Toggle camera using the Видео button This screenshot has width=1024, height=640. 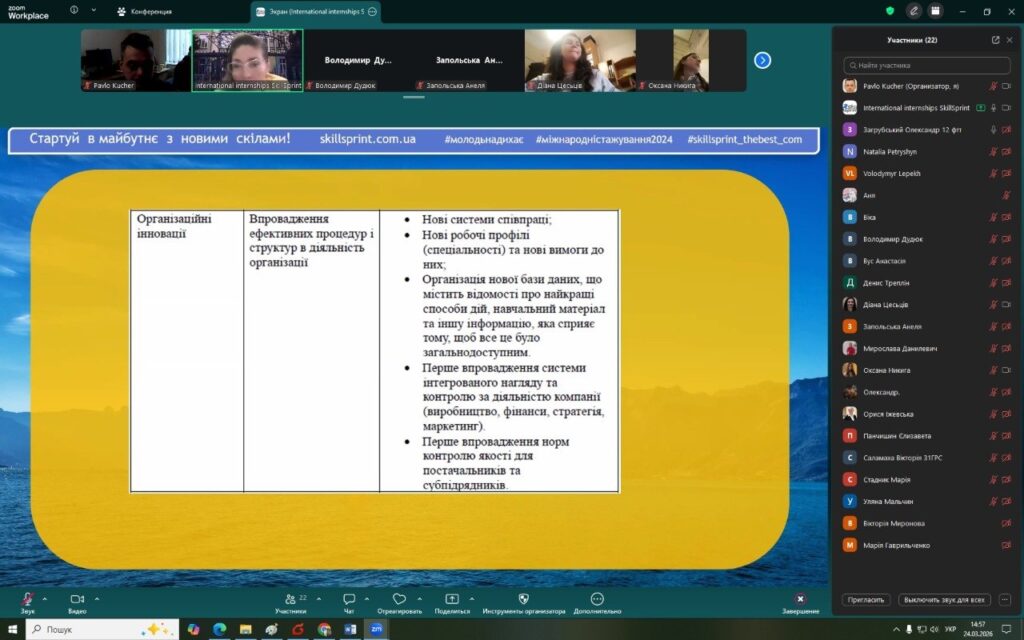click(76, 599)
